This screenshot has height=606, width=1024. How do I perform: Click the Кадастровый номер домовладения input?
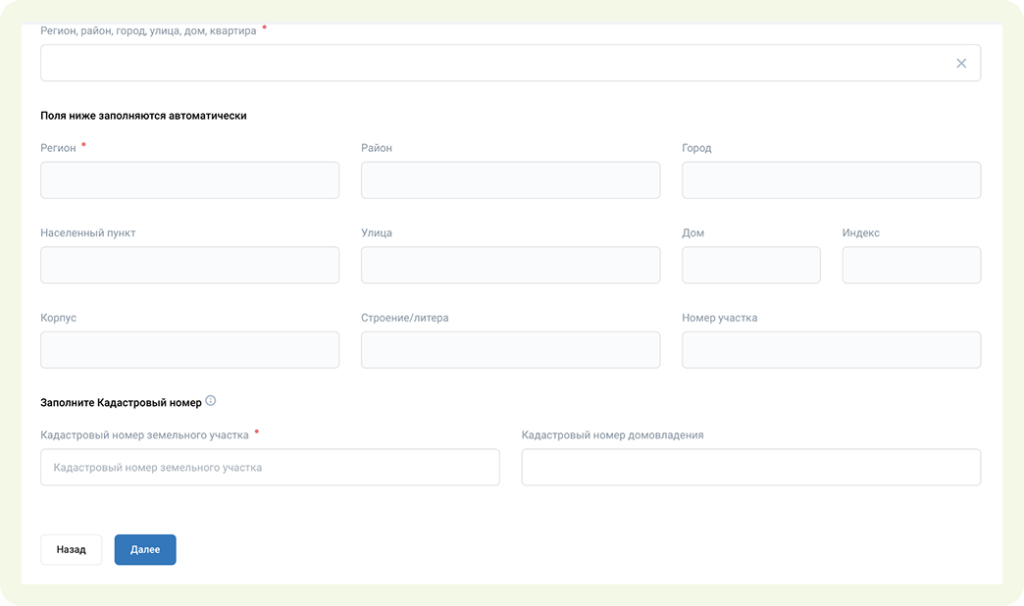[x=751, y=467]
